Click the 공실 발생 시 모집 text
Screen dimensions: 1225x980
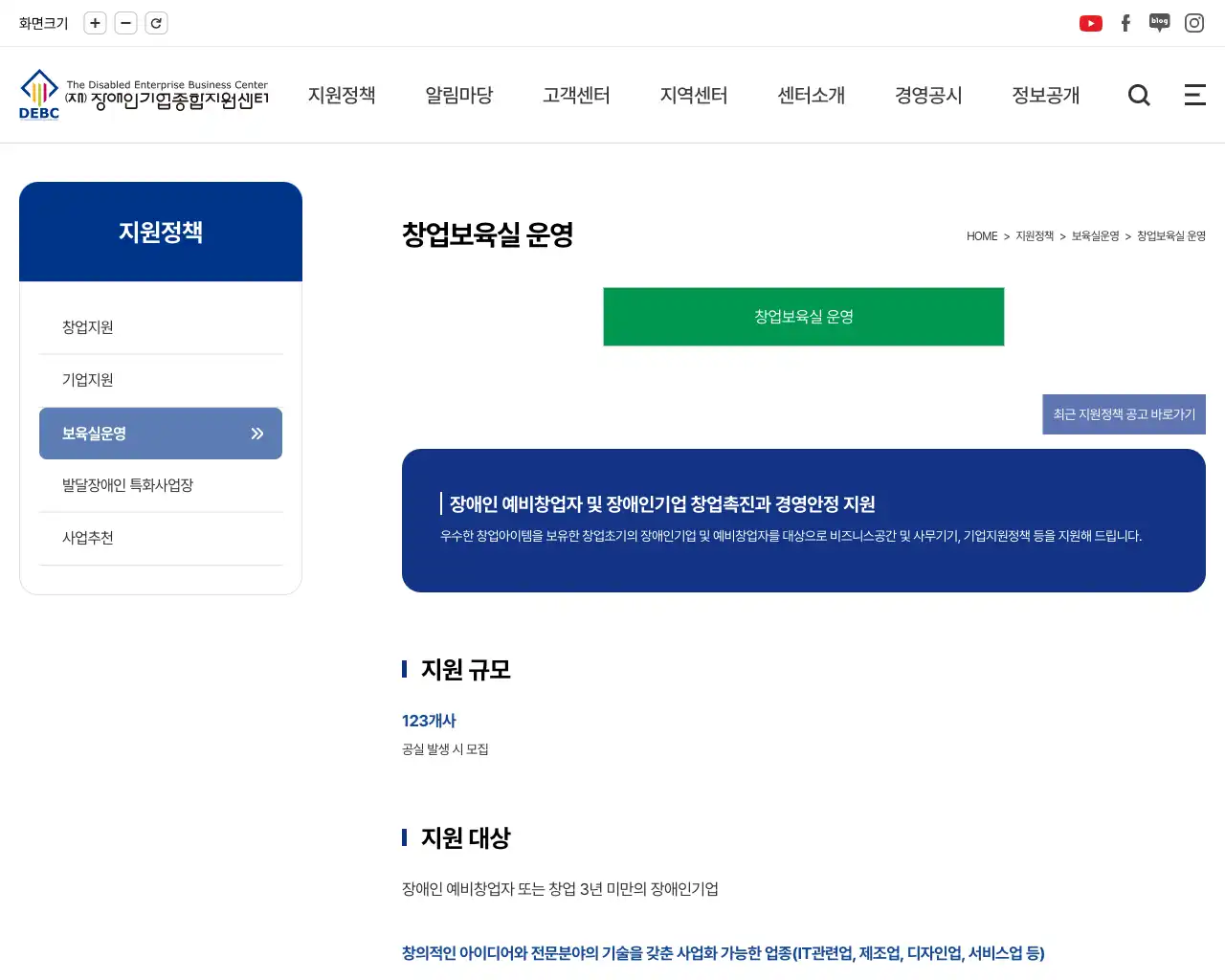coord(445,749)
